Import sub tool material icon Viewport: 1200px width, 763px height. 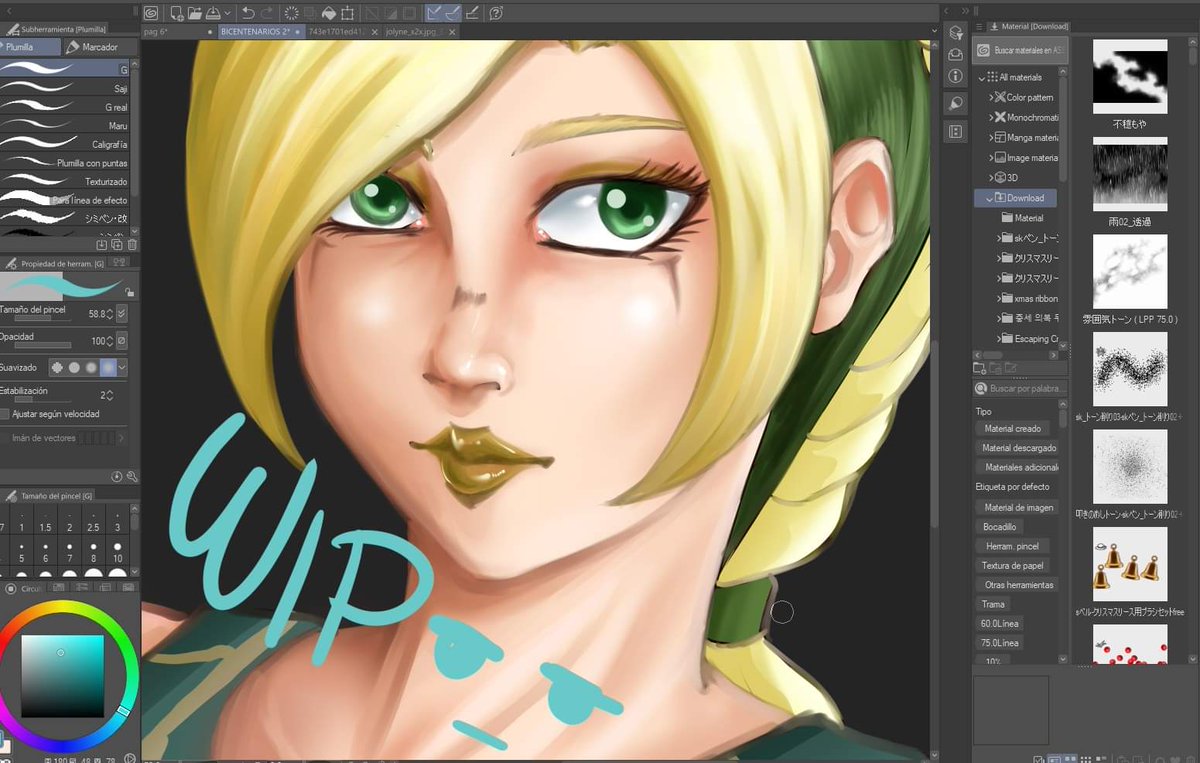point(102,244)
